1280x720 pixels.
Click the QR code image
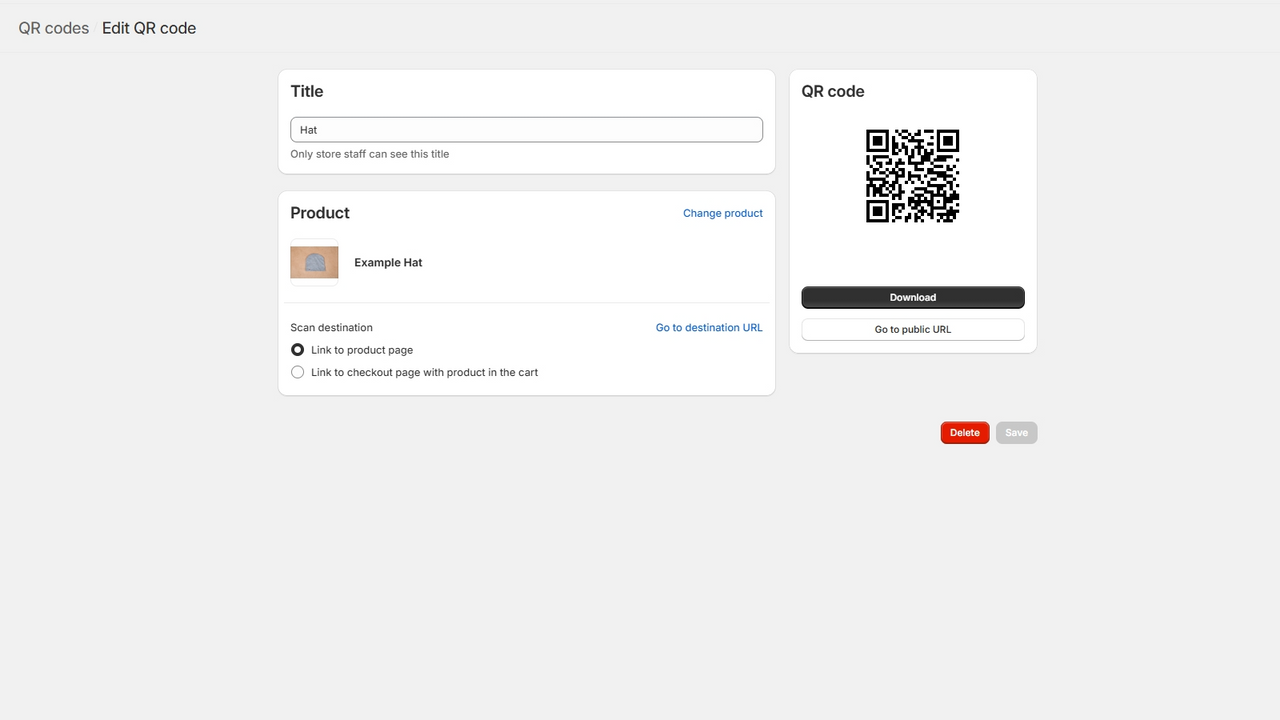913,175
